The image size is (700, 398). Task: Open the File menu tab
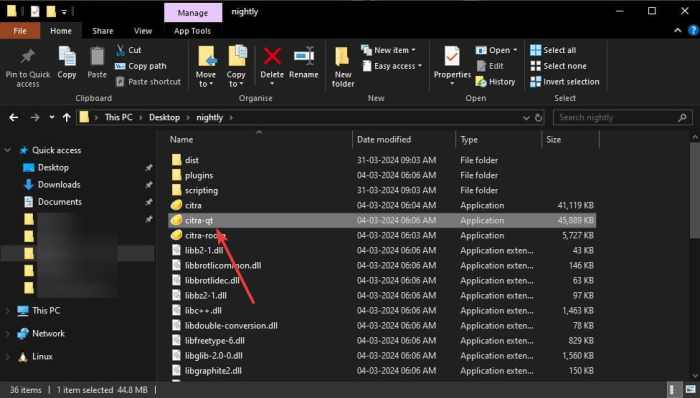click(x=20, y=31)
